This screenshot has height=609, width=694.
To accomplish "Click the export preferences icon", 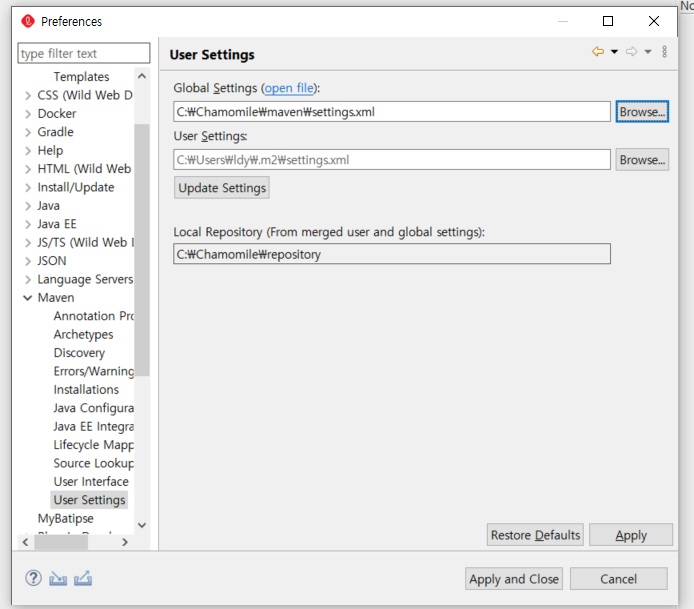I will (x=83, y=578).
